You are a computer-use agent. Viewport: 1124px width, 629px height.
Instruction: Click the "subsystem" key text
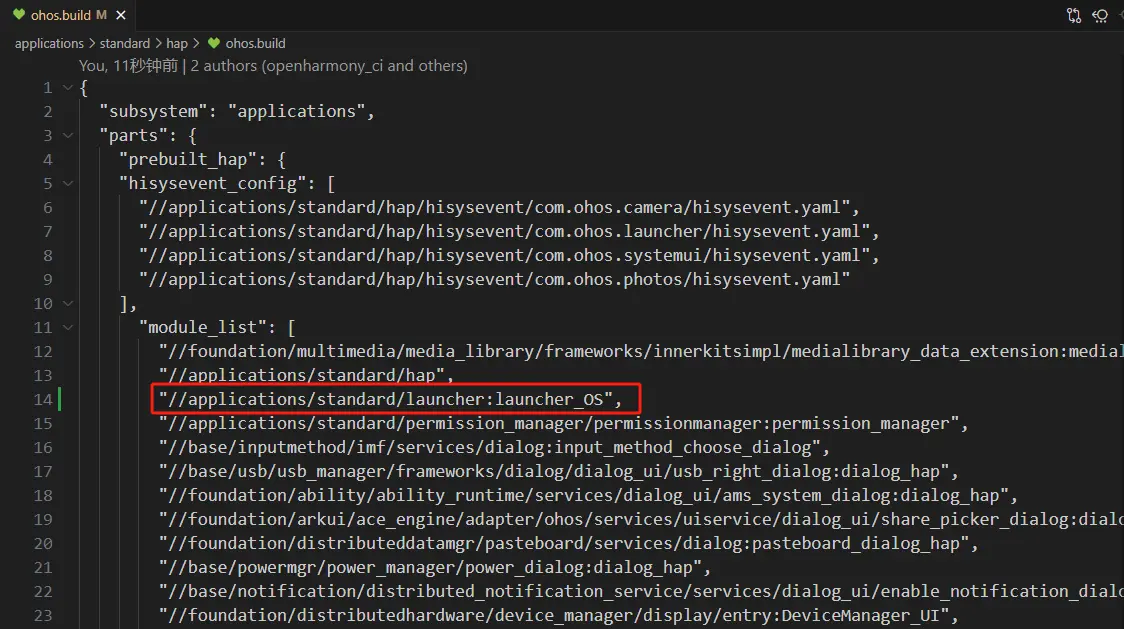coord(153,112)
